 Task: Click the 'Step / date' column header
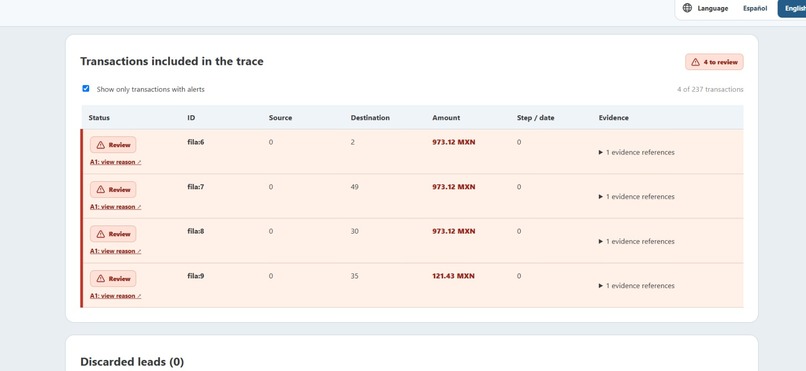tap(536, 118)
